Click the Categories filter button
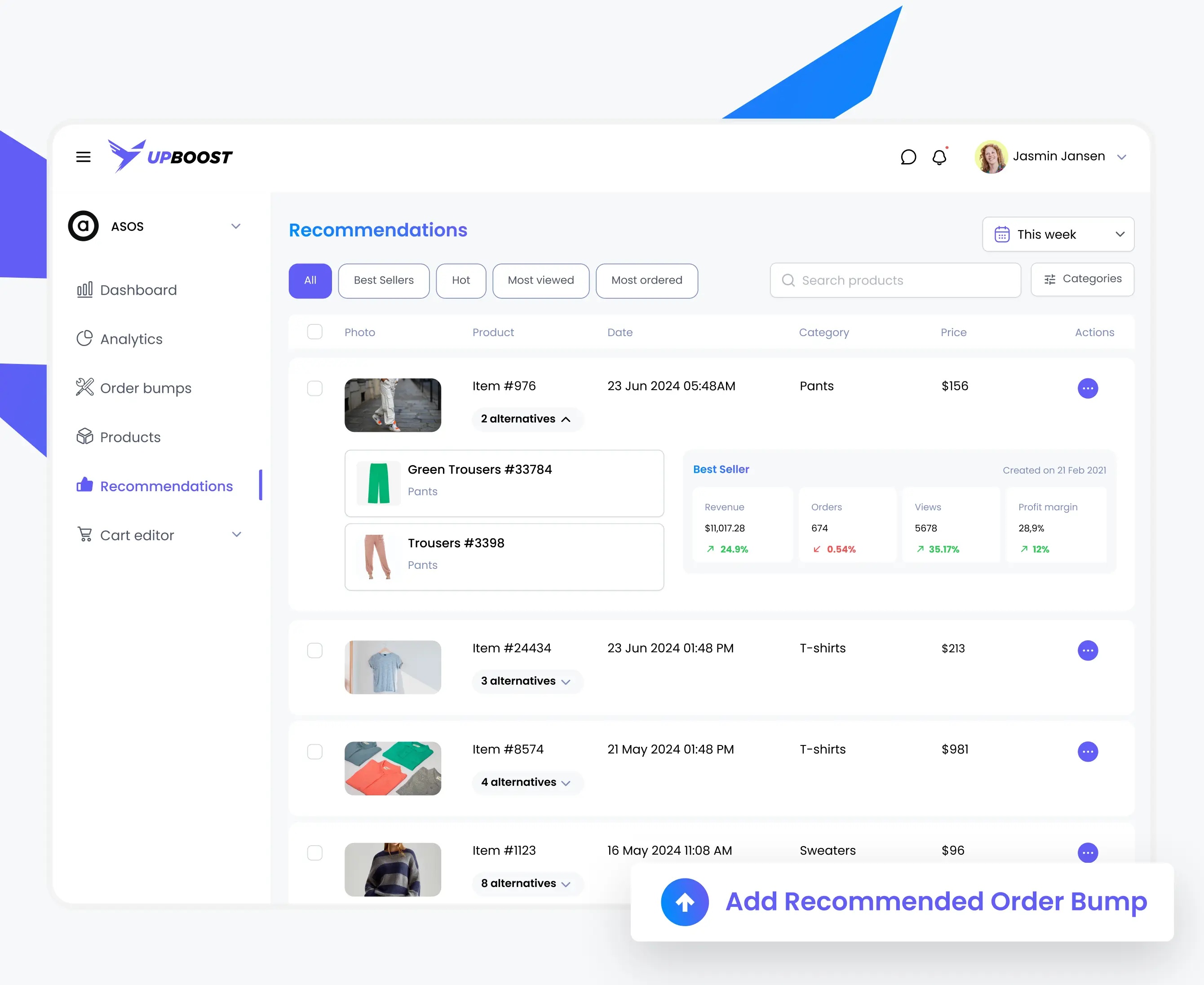Screen dimensions: 1204x985 (1082, 279)
